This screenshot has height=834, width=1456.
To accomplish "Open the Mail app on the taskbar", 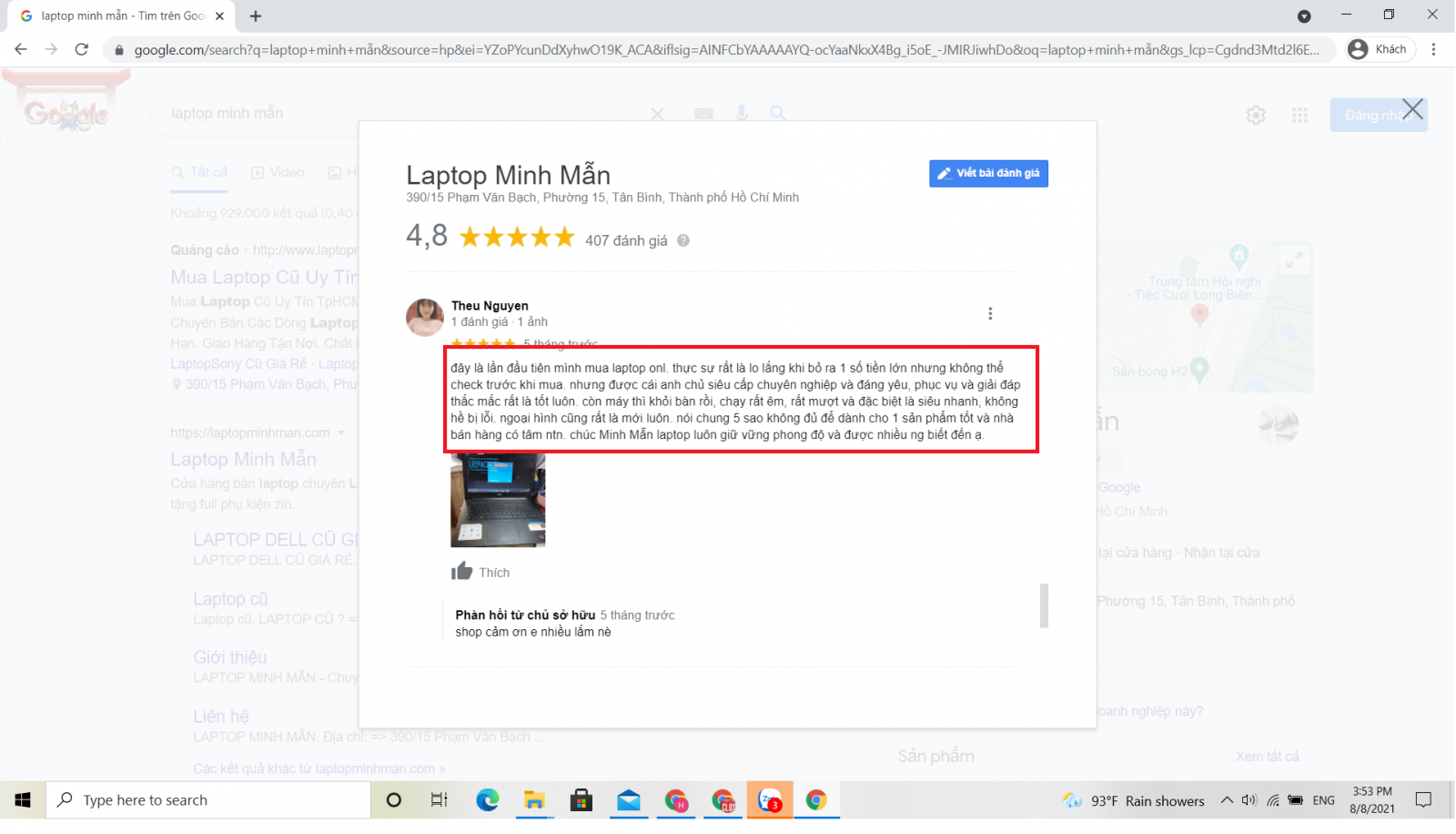I will pyautogui.click(x=629, y=799).
